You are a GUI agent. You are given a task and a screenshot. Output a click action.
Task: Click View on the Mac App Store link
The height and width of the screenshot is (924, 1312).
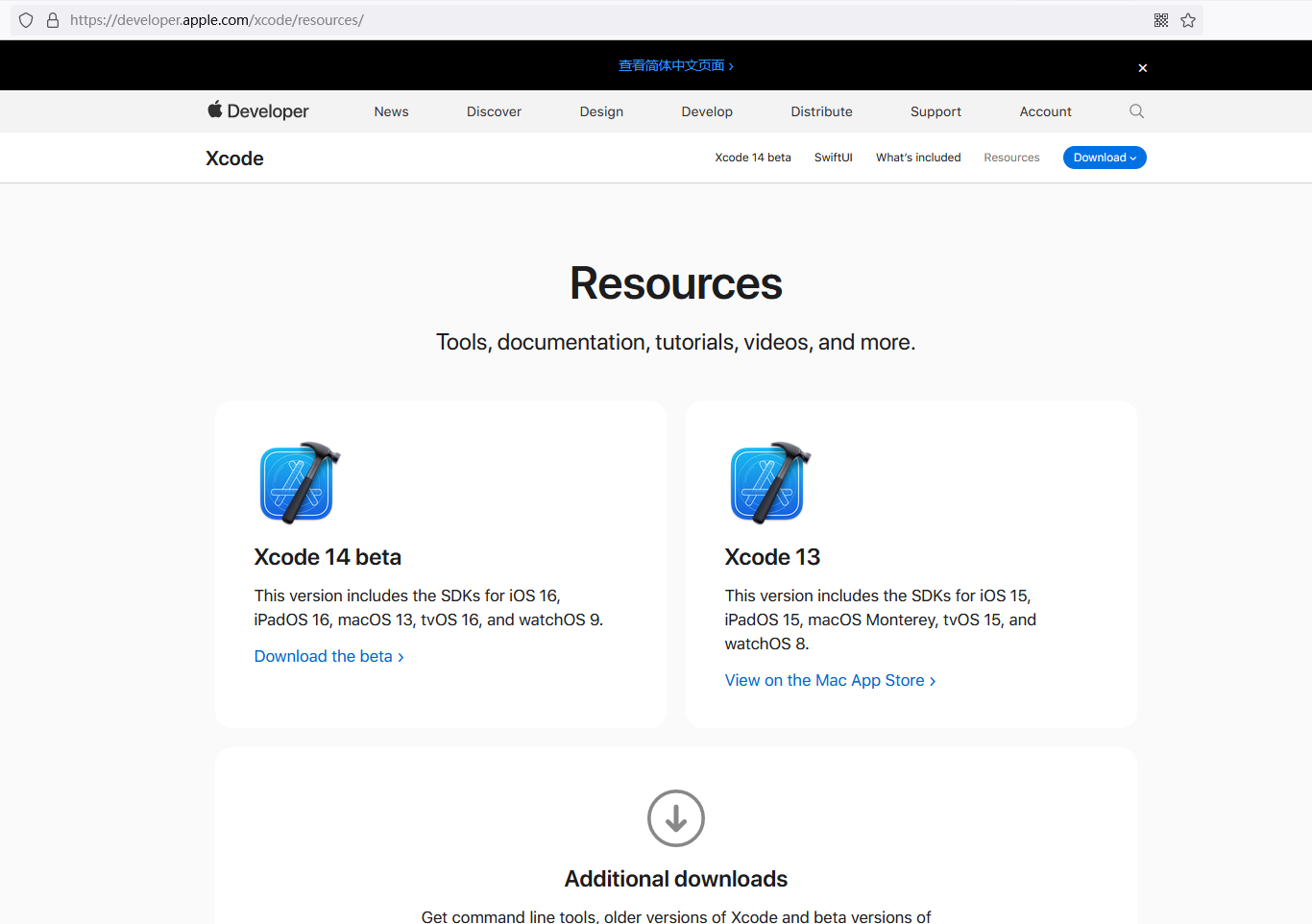831,680
